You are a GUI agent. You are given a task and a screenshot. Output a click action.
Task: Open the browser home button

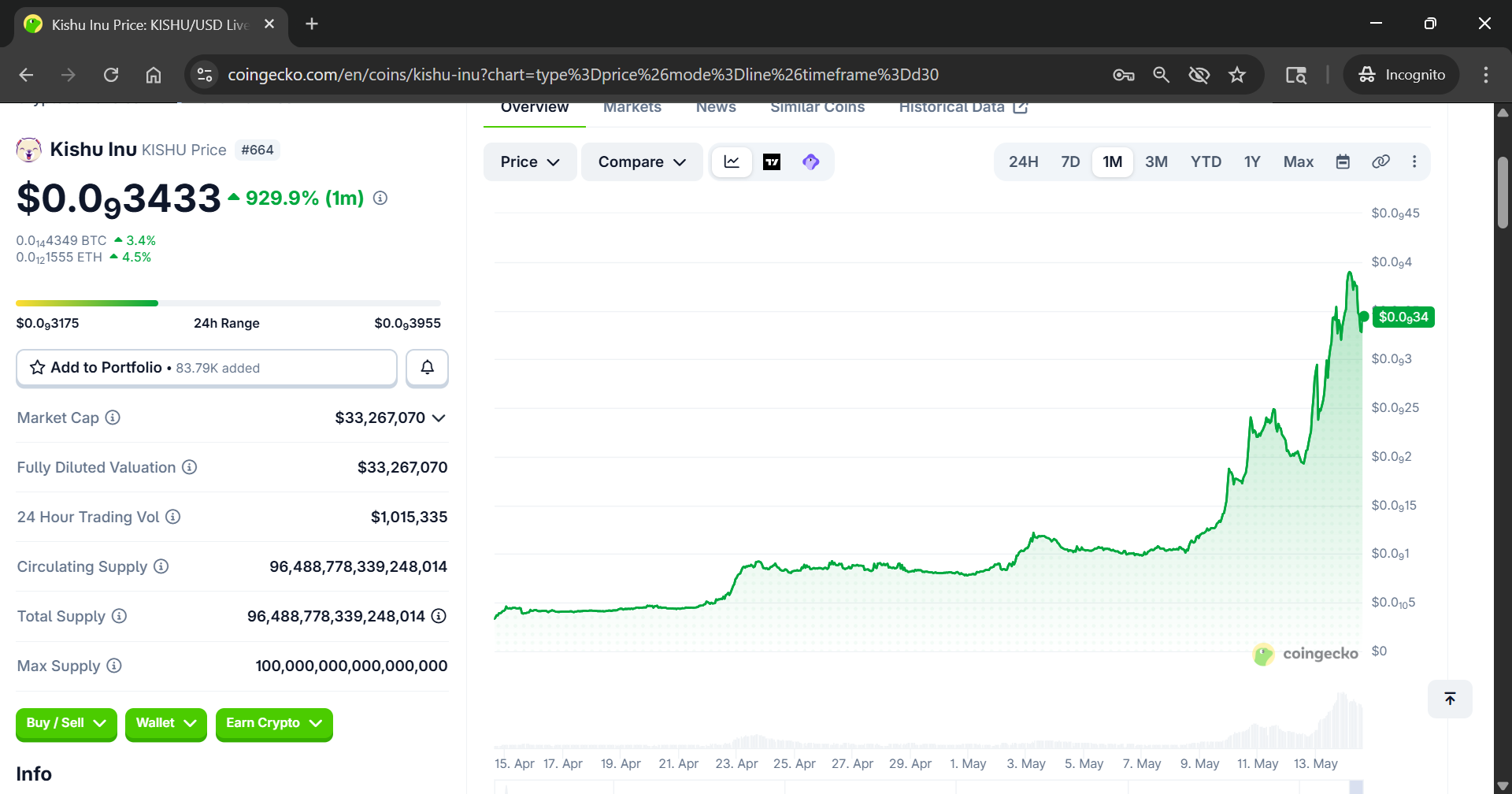(154, 75)
